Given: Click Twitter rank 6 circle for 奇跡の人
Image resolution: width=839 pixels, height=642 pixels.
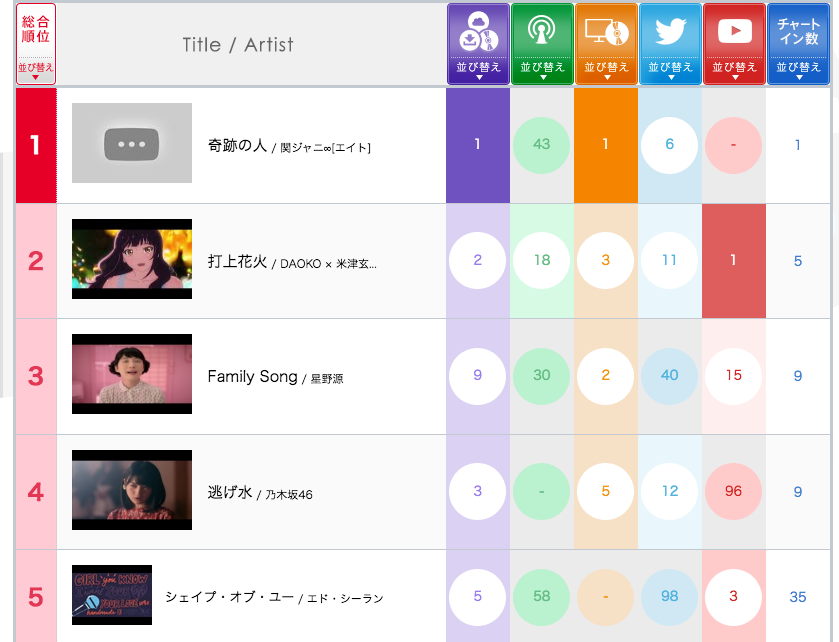Looking at the screenshot, I should [669, 144].
